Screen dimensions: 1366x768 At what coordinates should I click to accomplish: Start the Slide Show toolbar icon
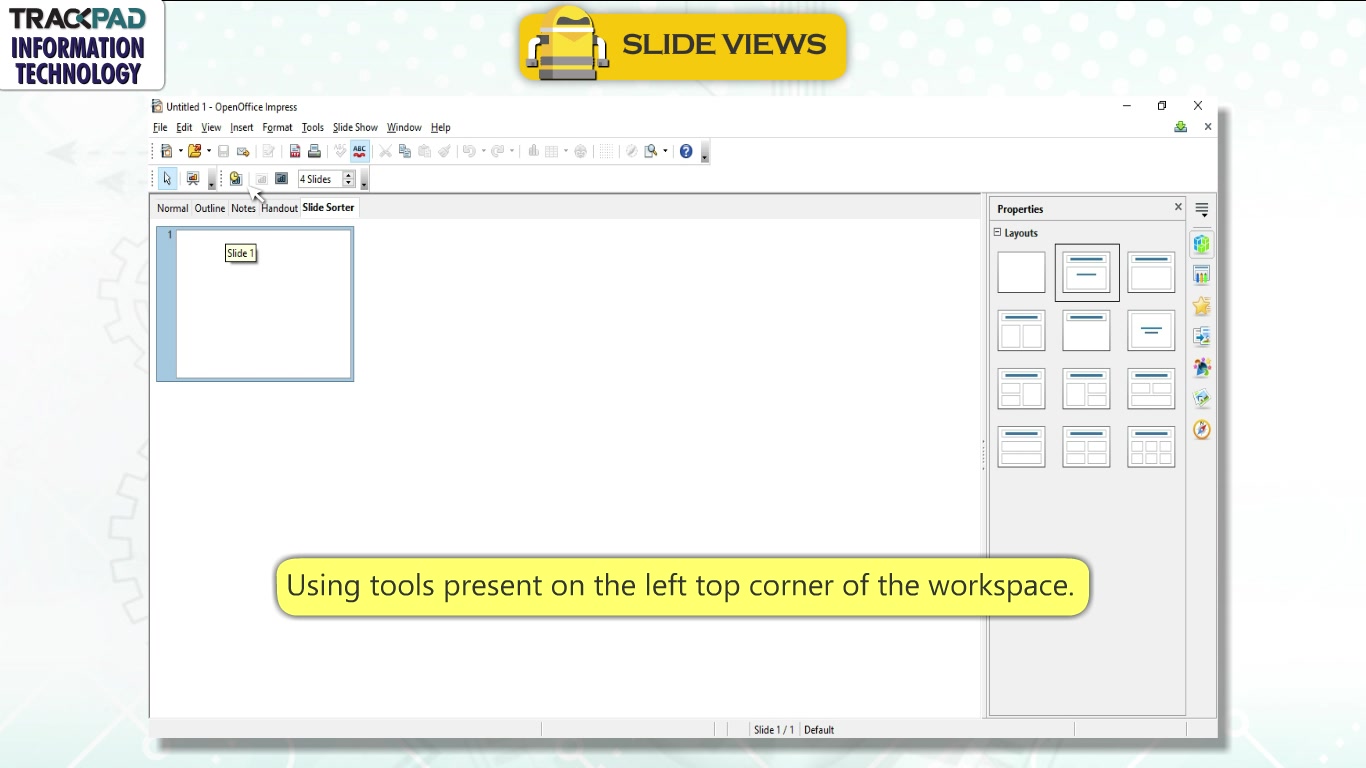(193, 179)
